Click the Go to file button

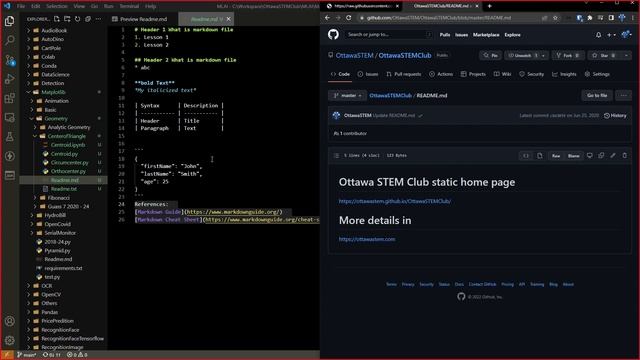[x=597, y=96]
